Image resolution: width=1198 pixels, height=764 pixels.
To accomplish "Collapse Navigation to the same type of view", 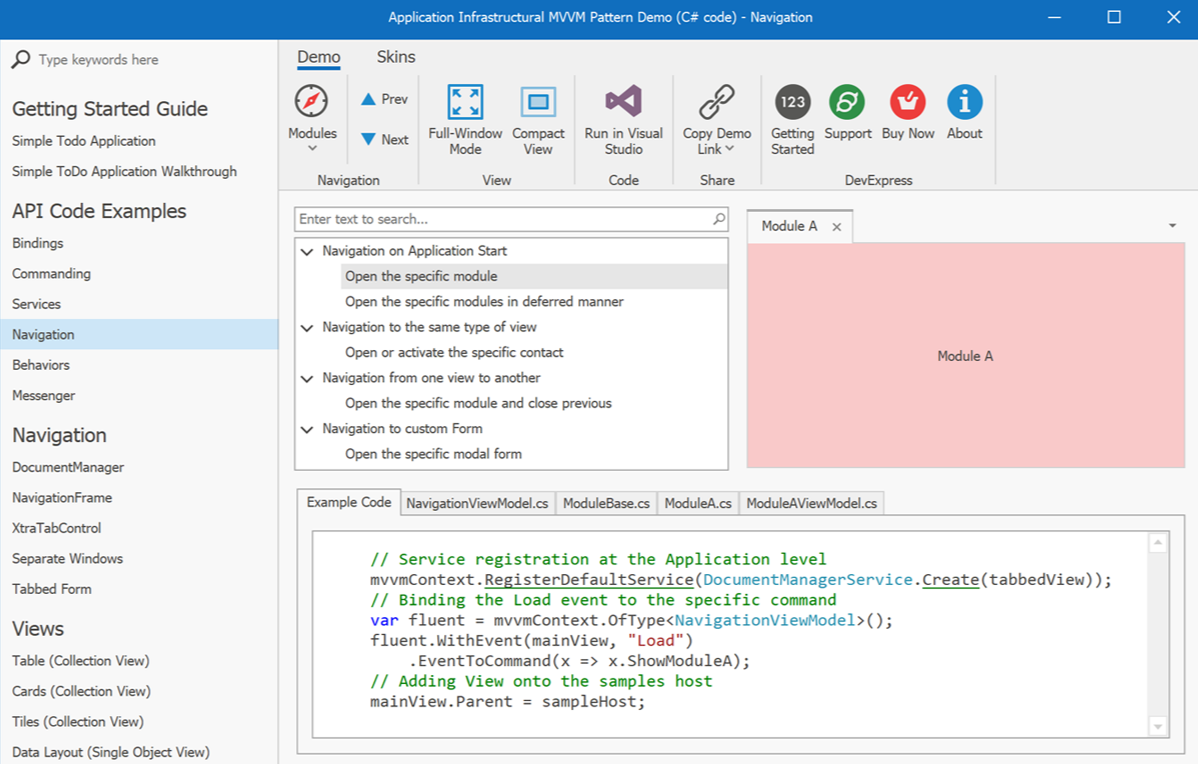I will point(307,328).
